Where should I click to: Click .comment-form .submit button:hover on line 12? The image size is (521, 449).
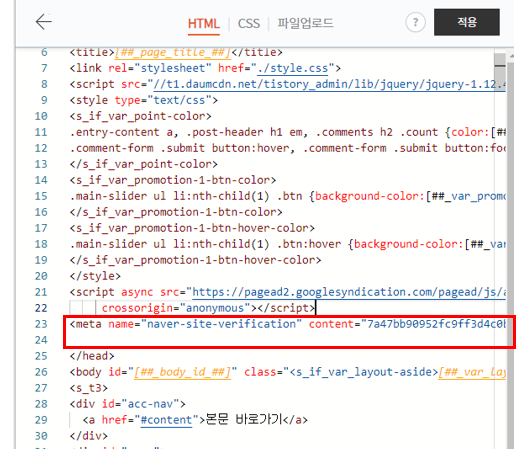point(182,148)
